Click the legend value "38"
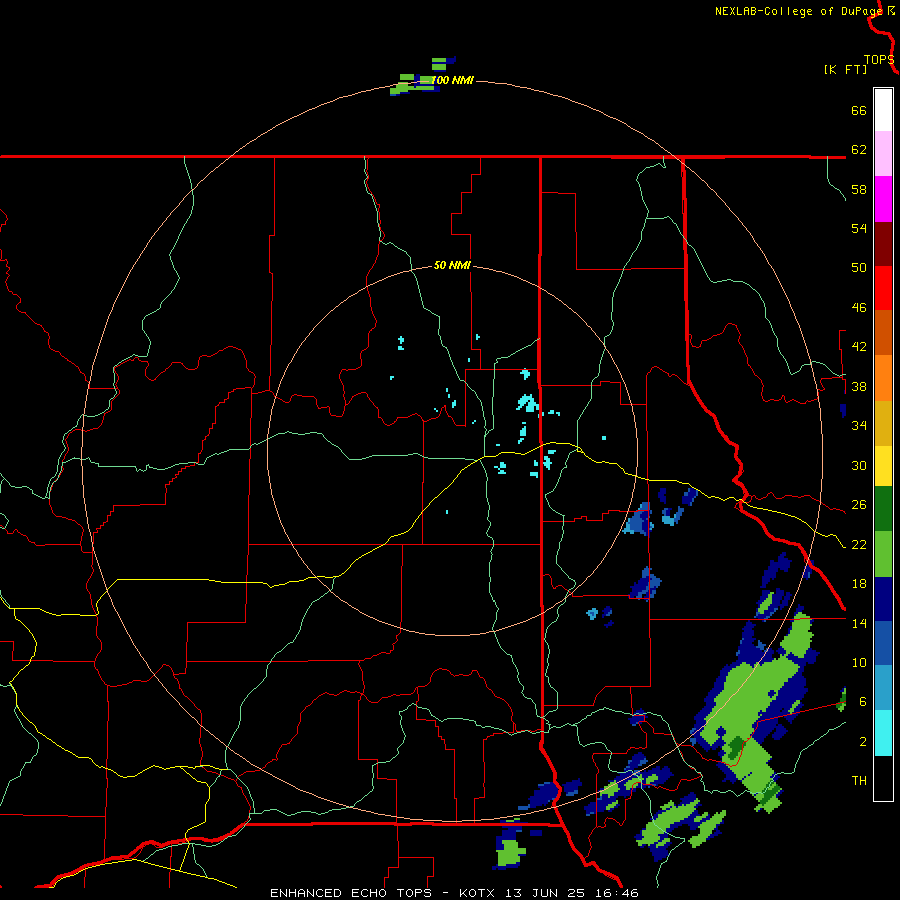Viewport: 900px width, 900px height. point(859,386)
